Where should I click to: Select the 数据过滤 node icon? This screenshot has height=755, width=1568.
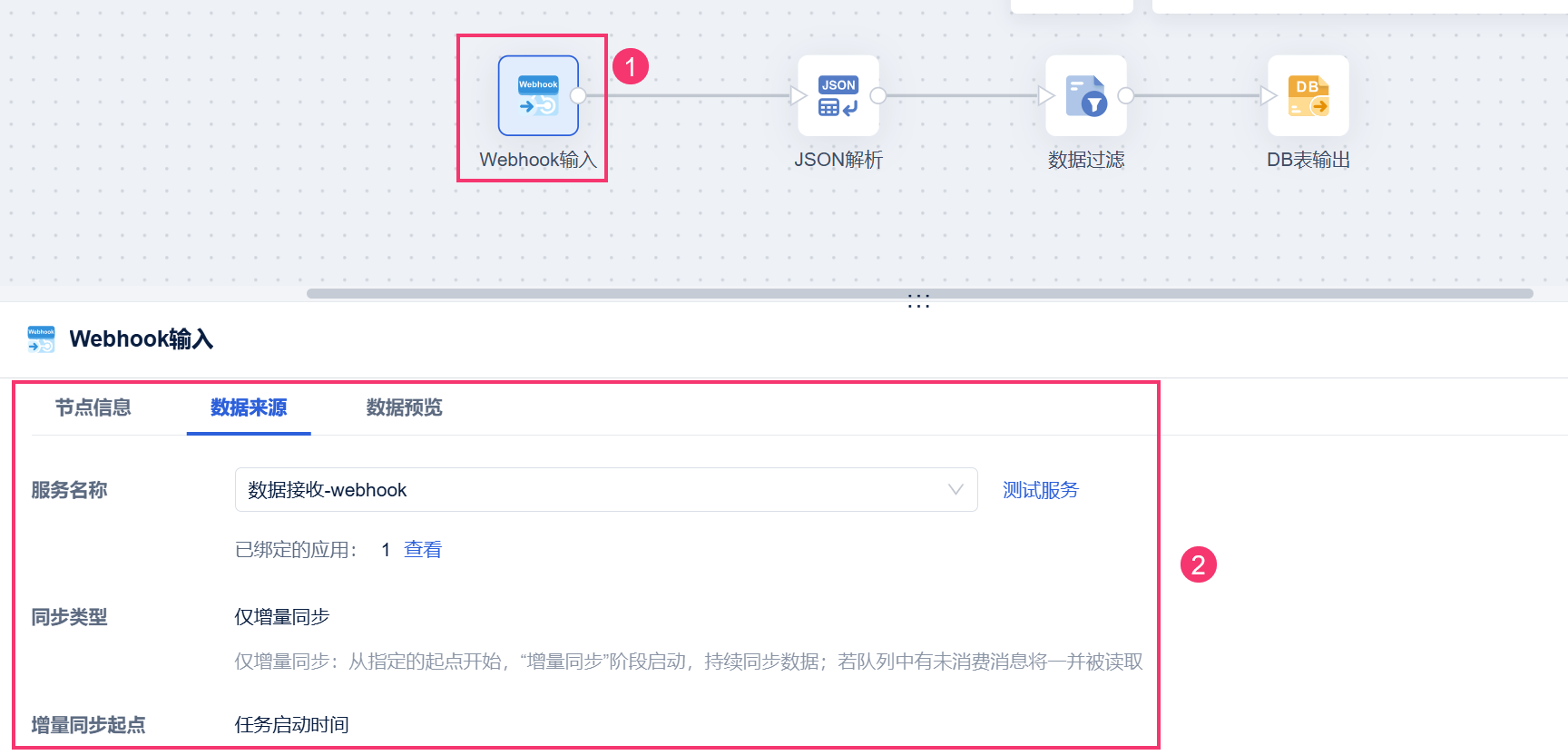pyautogui.click(x=1086, y=95)
